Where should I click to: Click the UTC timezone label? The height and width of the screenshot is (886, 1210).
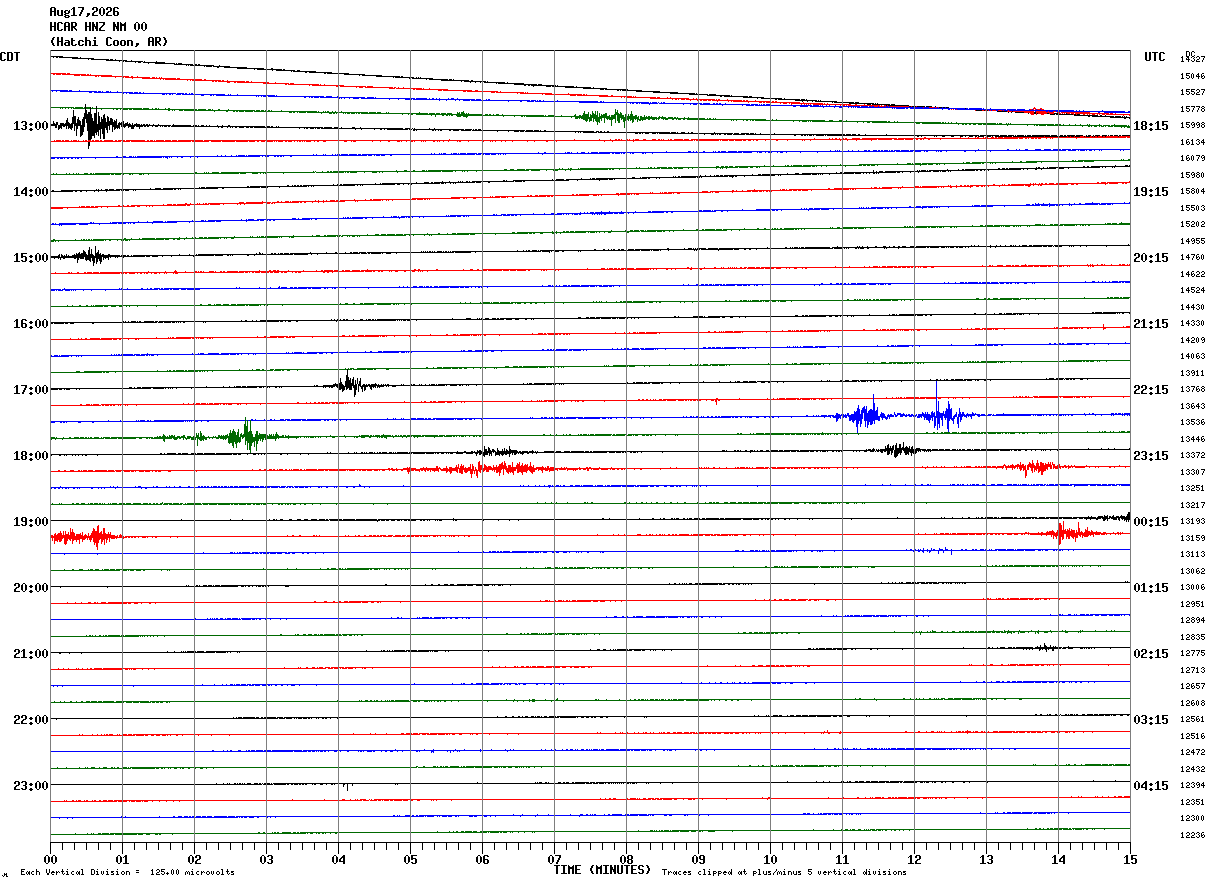click(1155, 57)
